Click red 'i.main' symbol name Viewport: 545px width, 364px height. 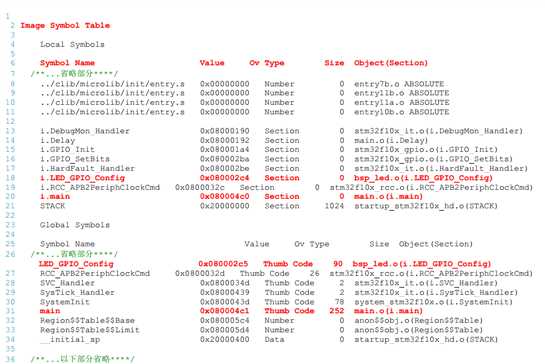(55, 196)
